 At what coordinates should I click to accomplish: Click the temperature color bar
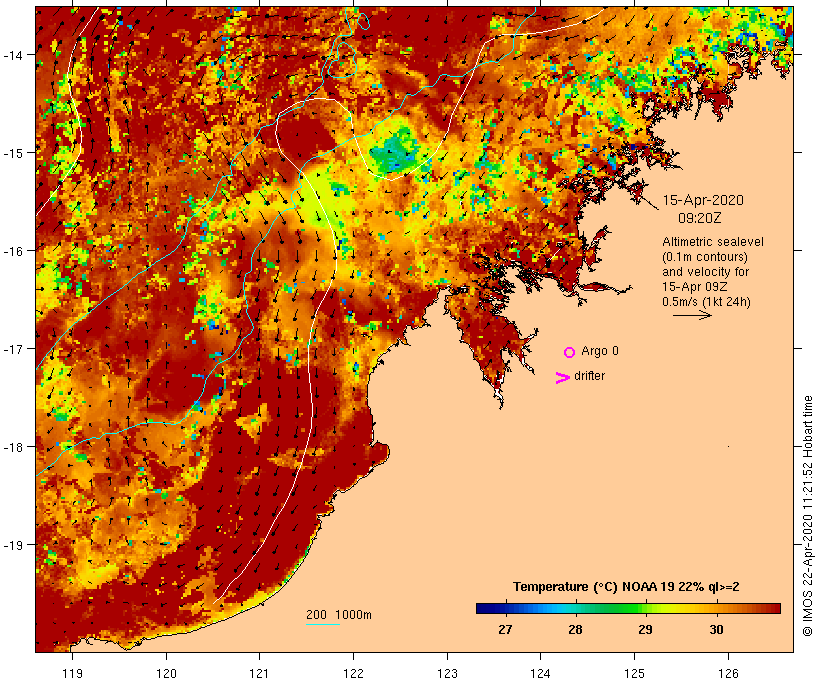coord(628,608)
